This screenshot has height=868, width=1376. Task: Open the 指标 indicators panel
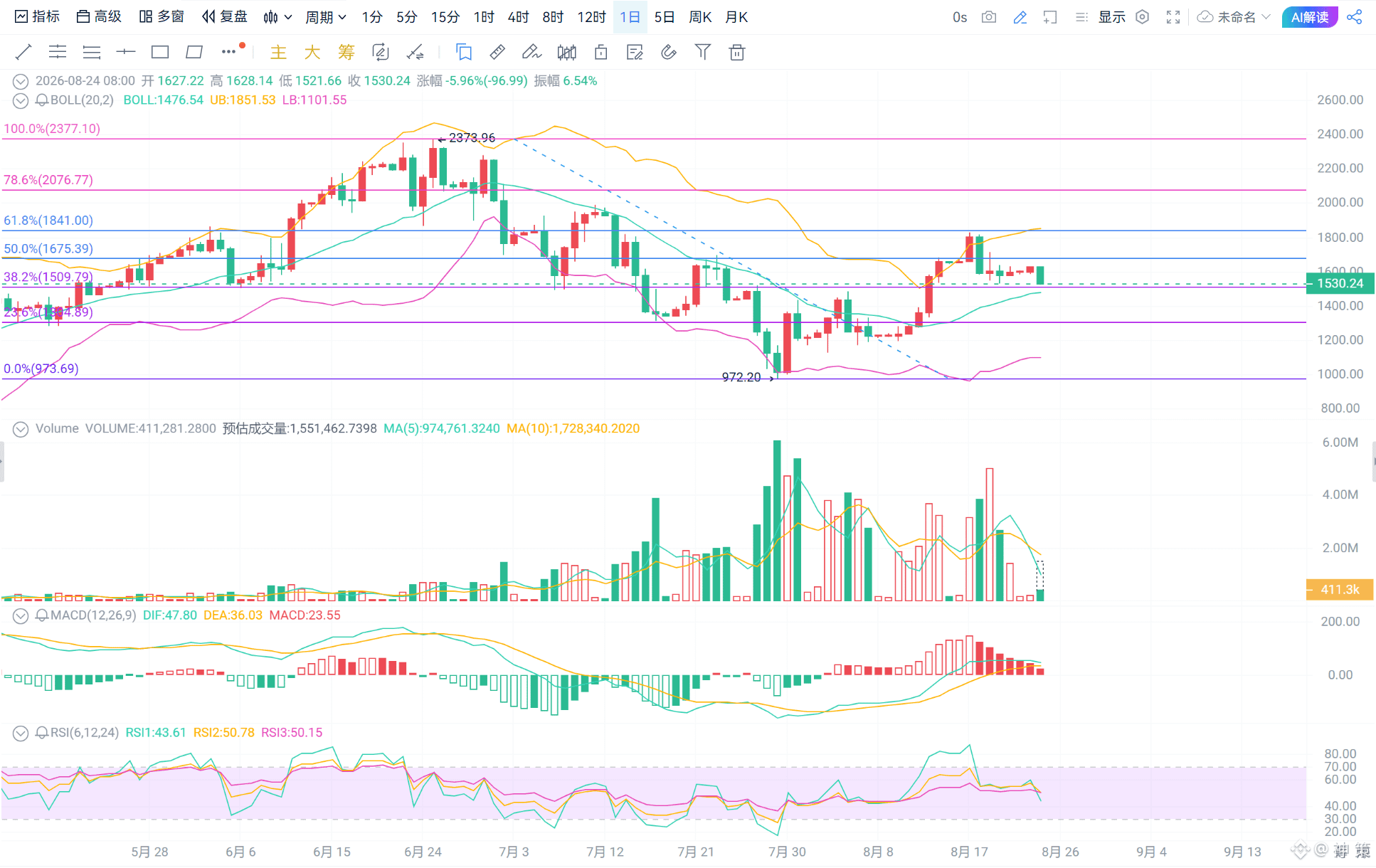coord(38,17)
